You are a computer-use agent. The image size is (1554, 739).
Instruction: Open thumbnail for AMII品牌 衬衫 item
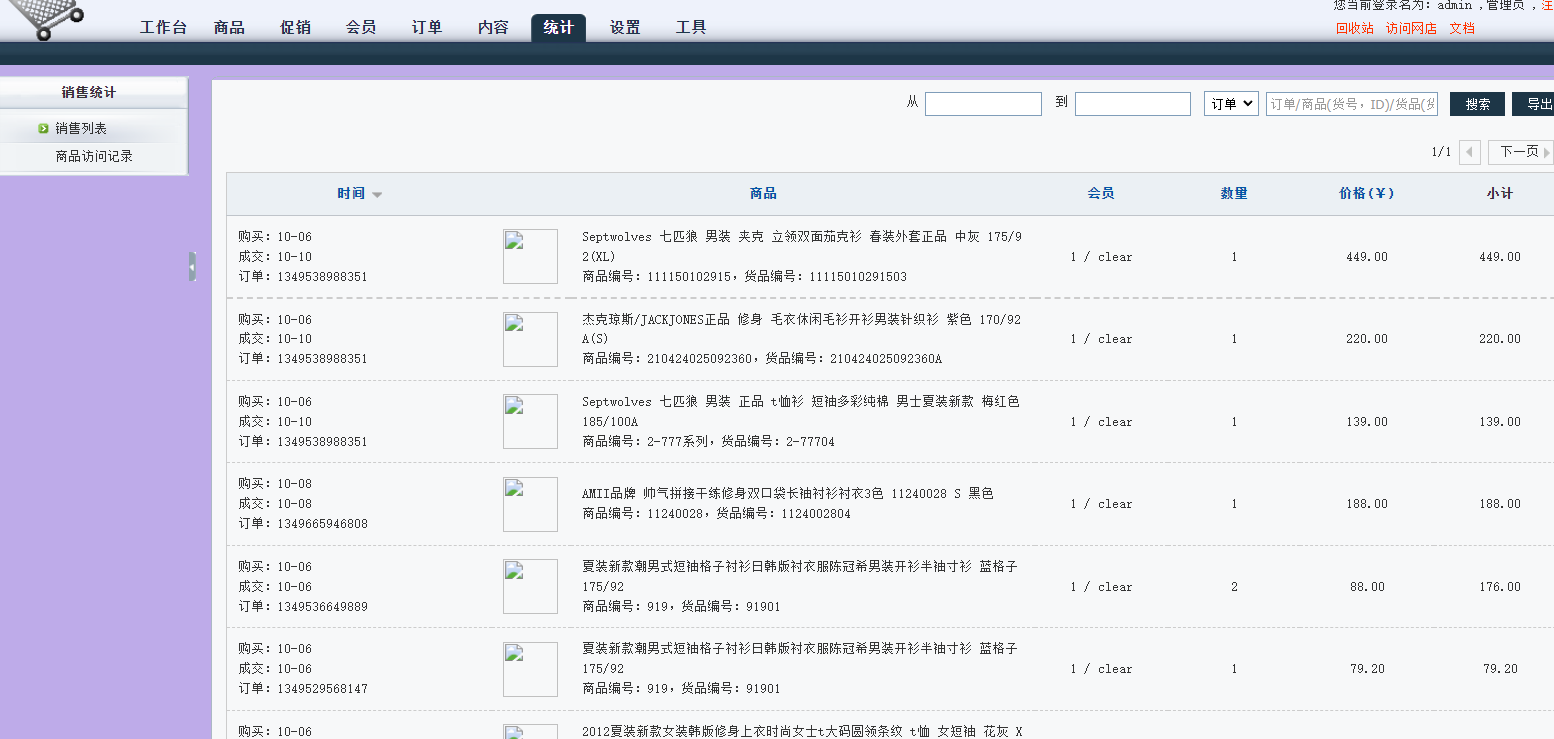point(530,504)
